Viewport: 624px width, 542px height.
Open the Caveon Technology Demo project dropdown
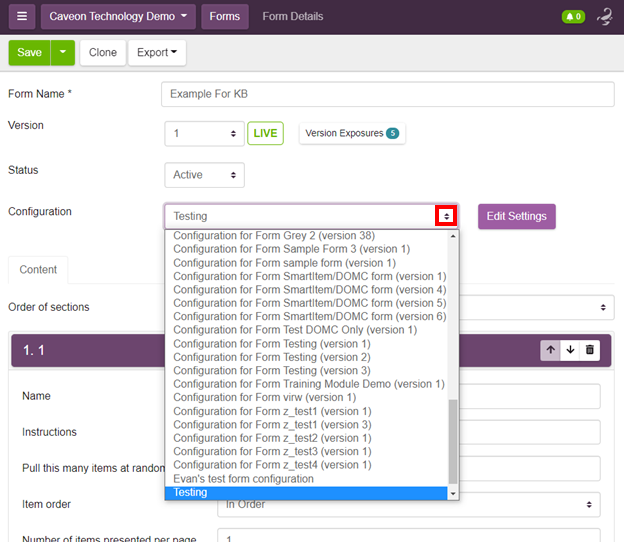118,16
